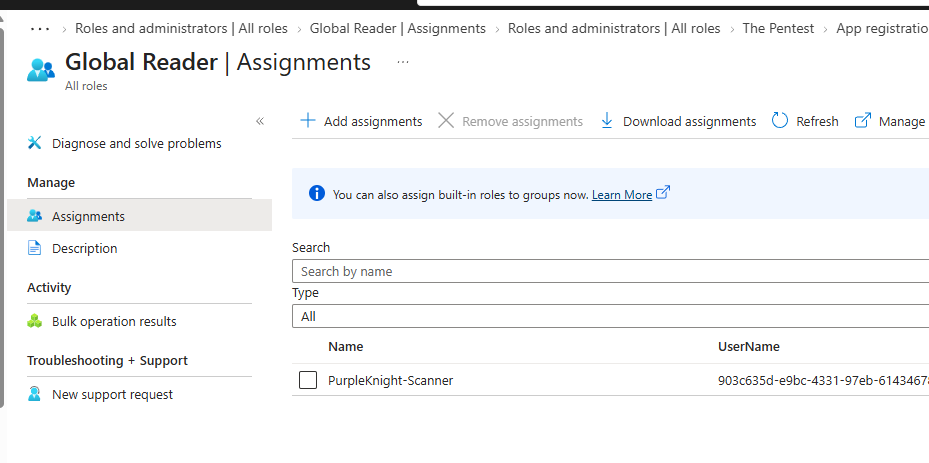Click Download assignments button
The image size is (929, 463).
coord(678,121)
